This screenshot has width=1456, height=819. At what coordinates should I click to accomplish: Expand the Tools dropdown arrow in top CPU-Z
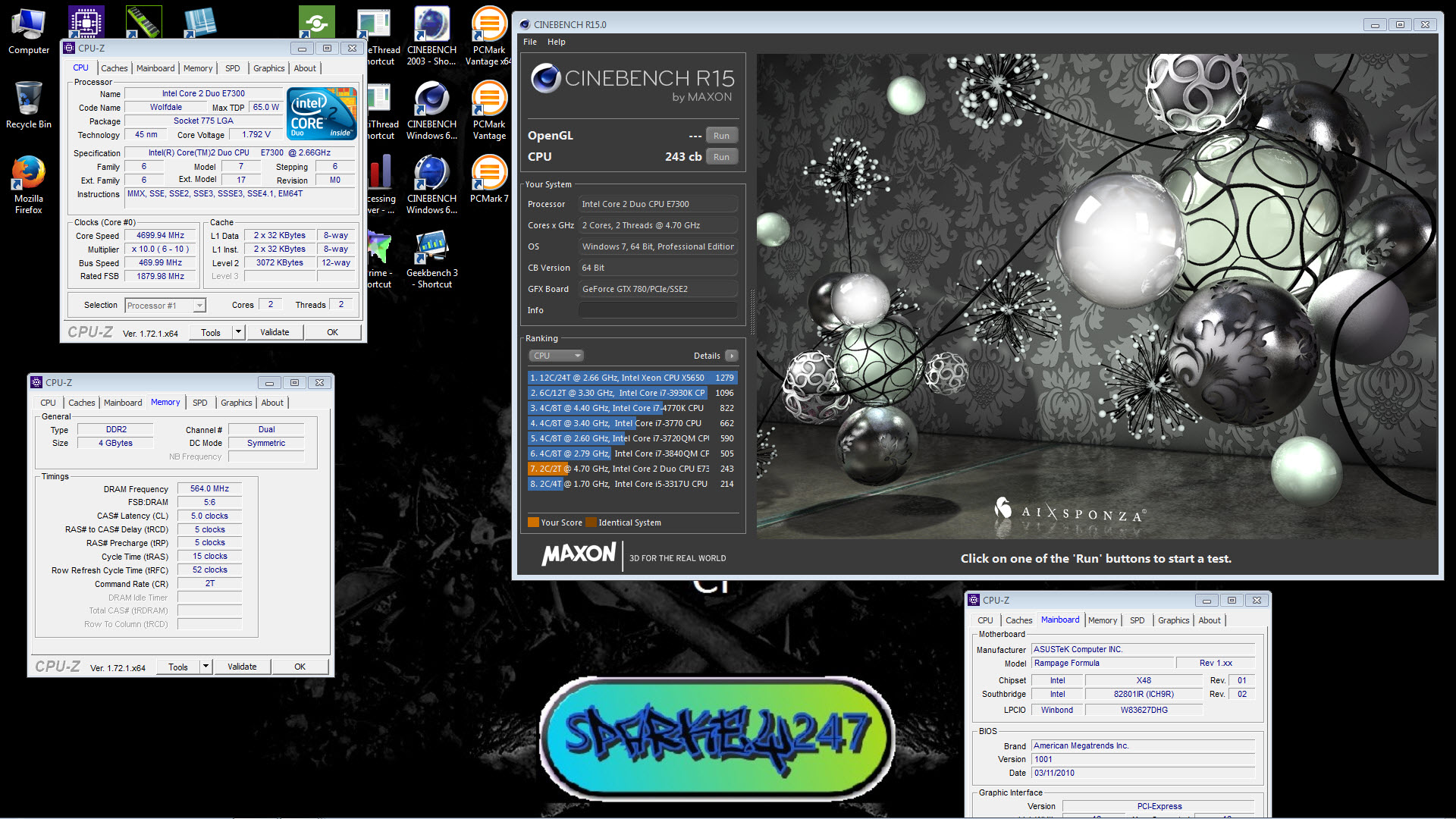pyautogui.click(x=238, y=332)
